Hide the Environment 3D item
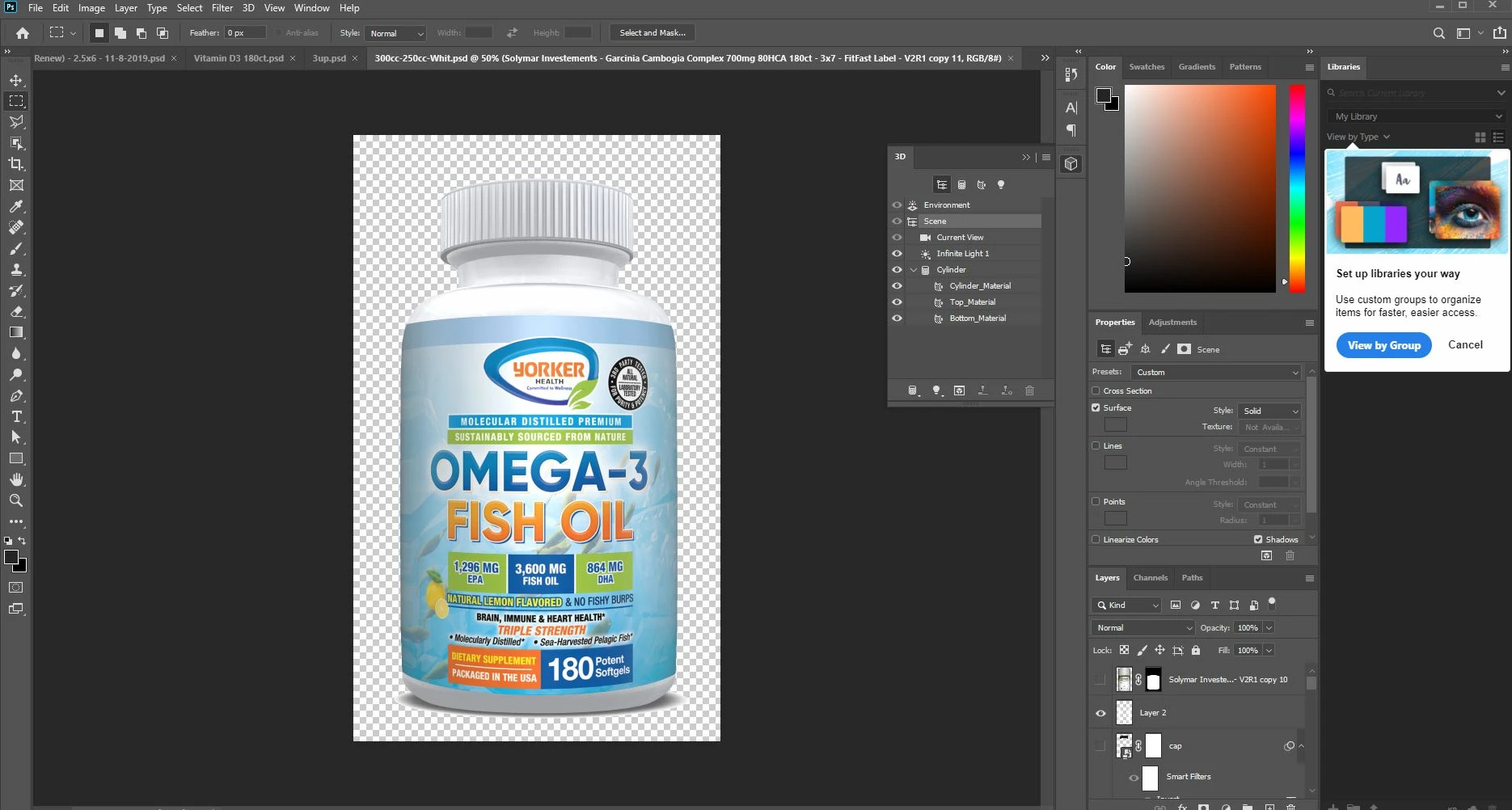Screen dimensions: 1512x810 pos(897,205)
